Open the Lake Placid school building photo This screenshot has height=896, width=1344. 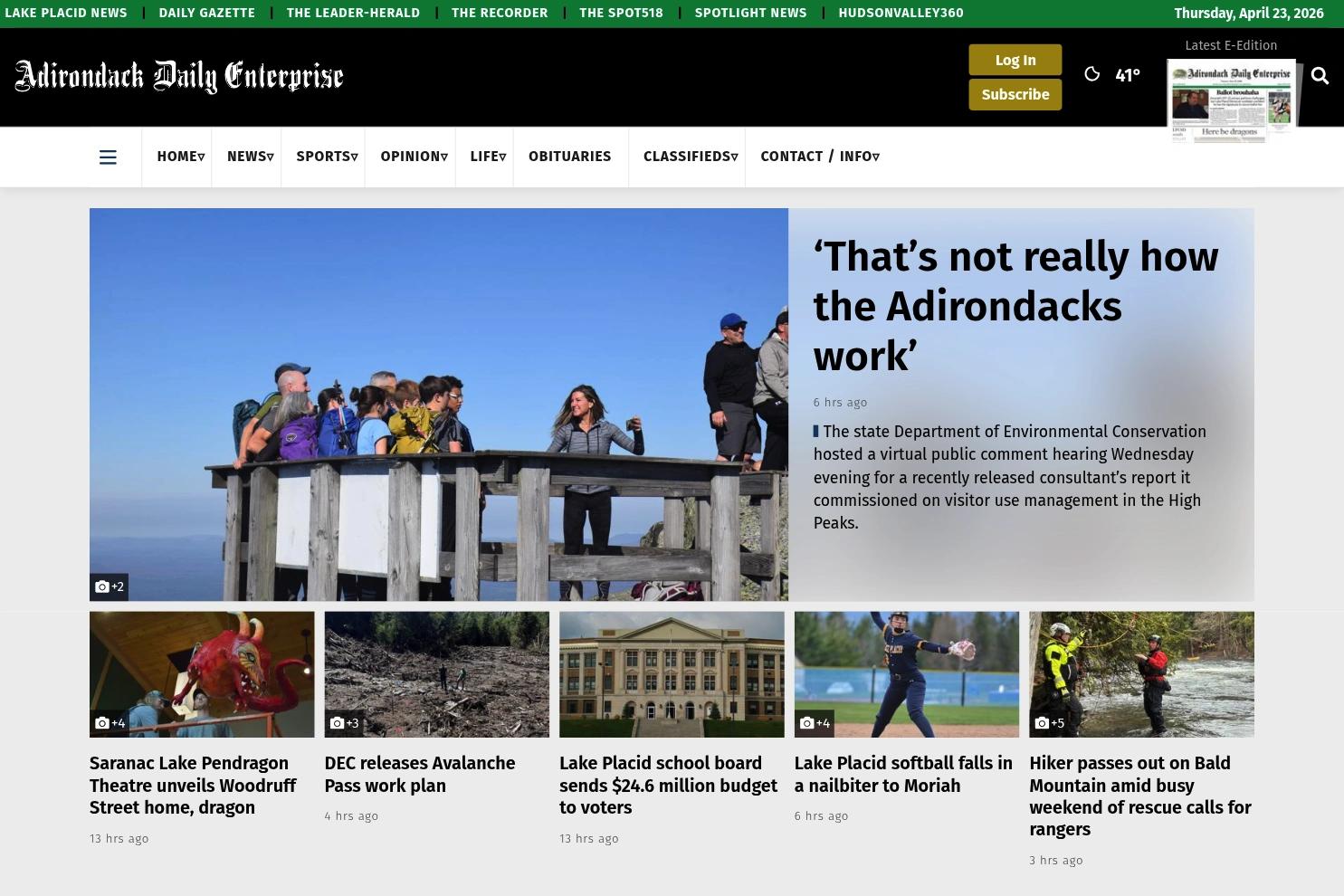click(x=672, y=674)
